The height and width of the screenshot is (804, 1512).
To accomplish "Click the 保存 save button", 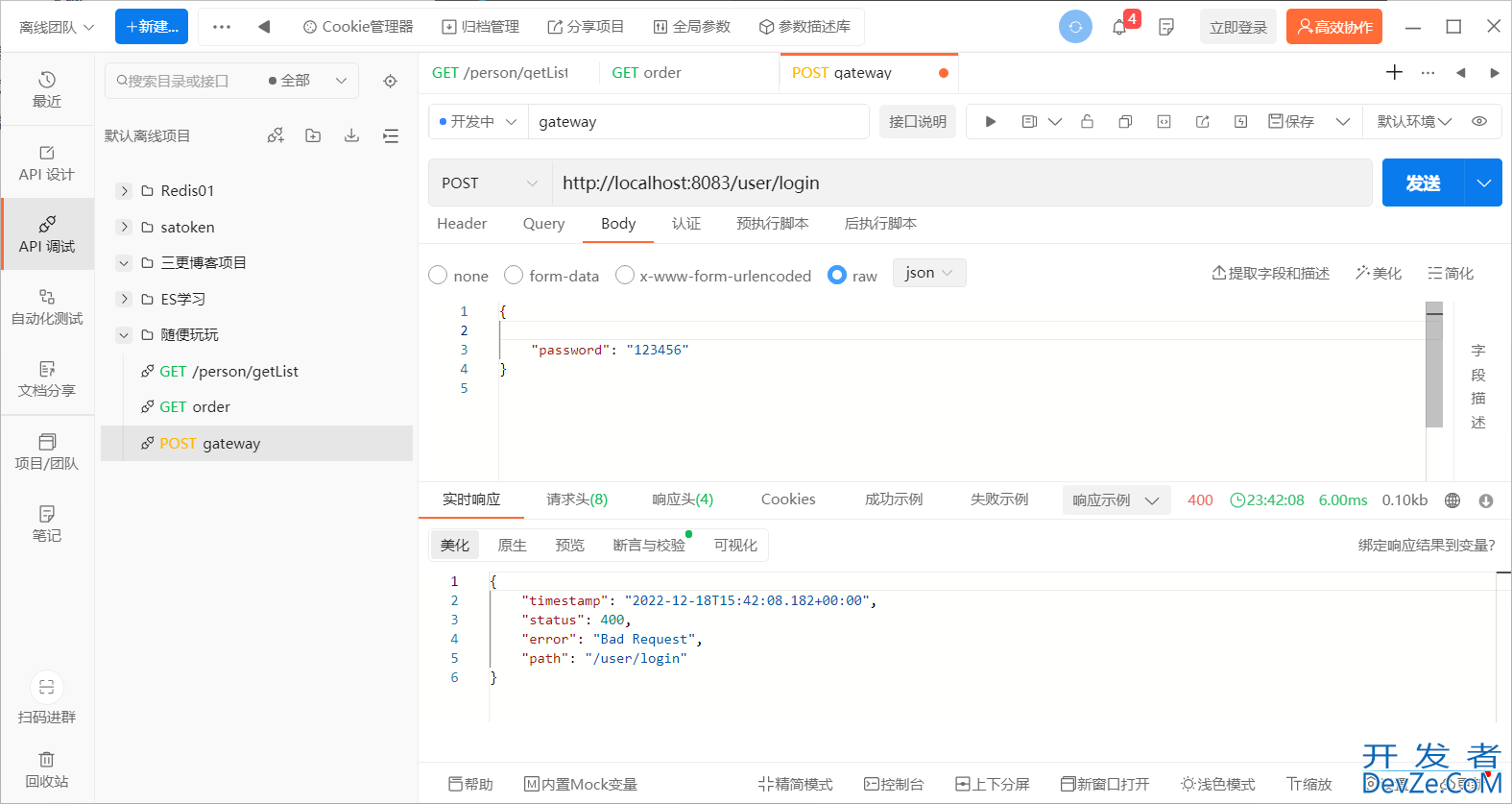I will [1291, 121].
